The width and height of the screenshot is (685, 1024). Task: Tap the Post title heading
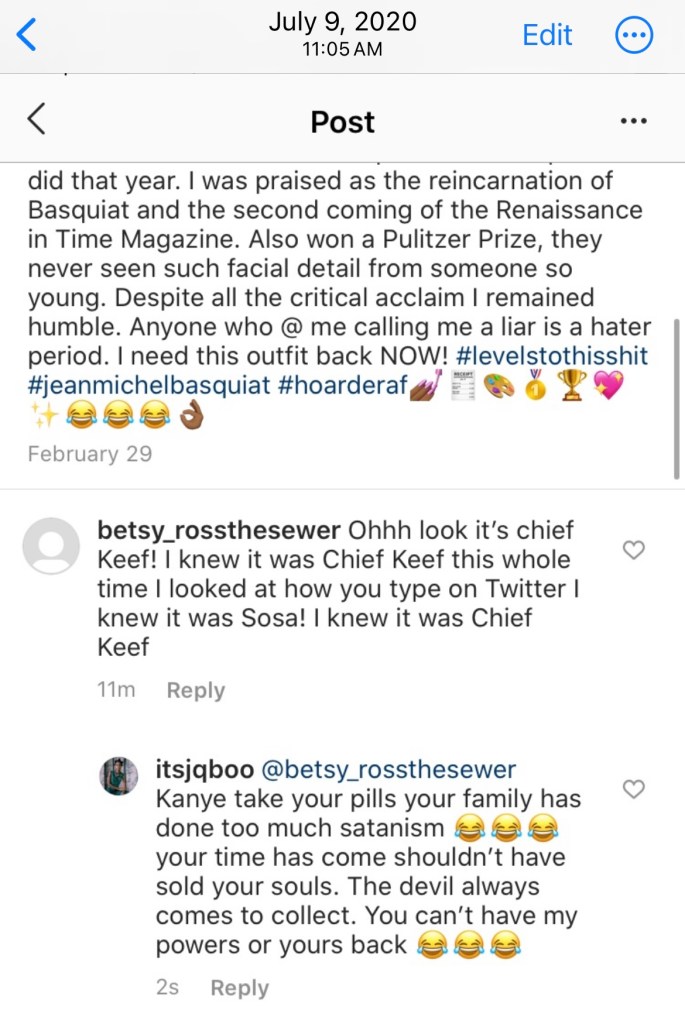coord(342,122)
